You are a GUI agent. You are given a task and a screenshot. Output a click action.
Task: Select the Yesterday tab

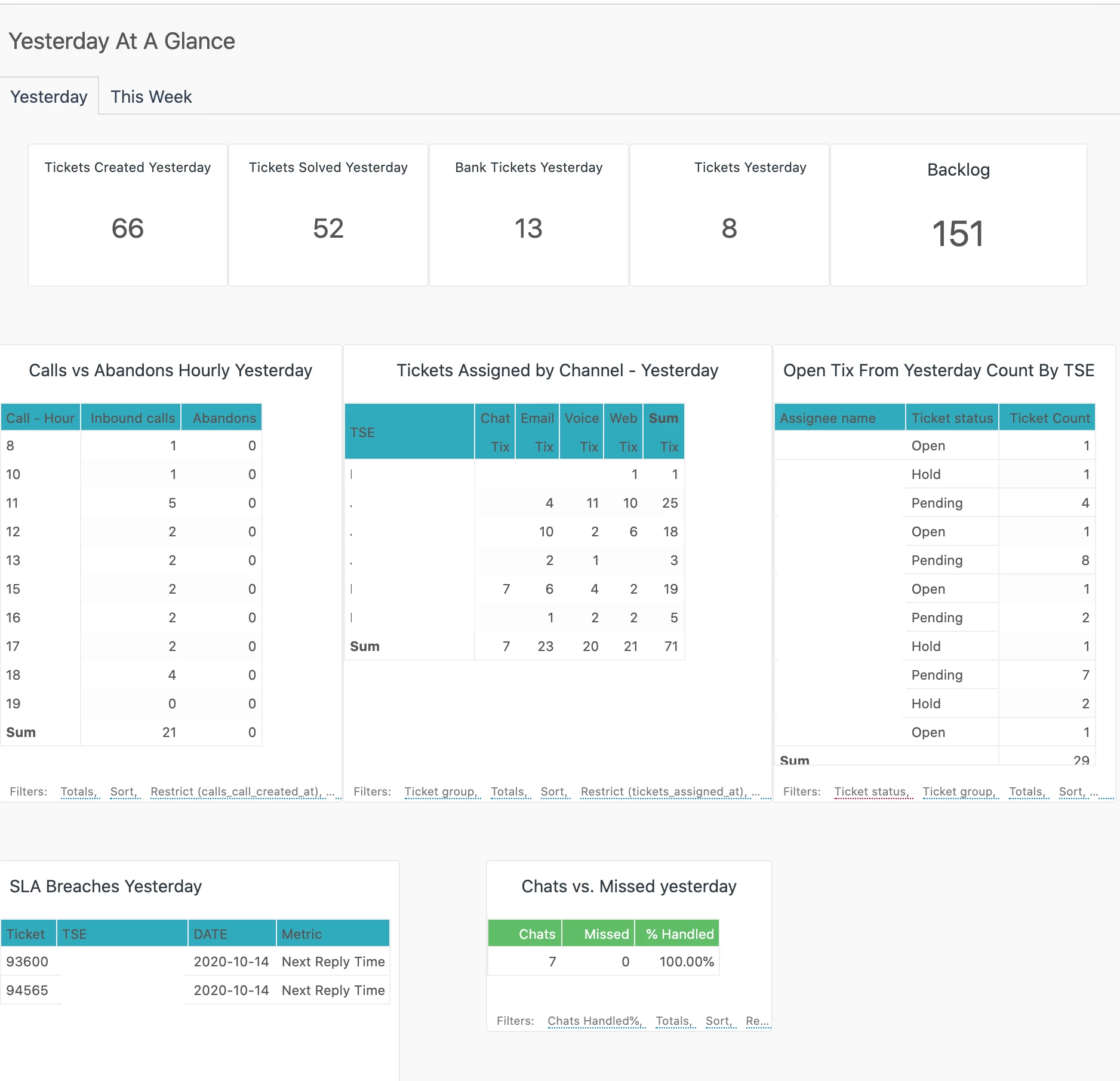(49, 96)
